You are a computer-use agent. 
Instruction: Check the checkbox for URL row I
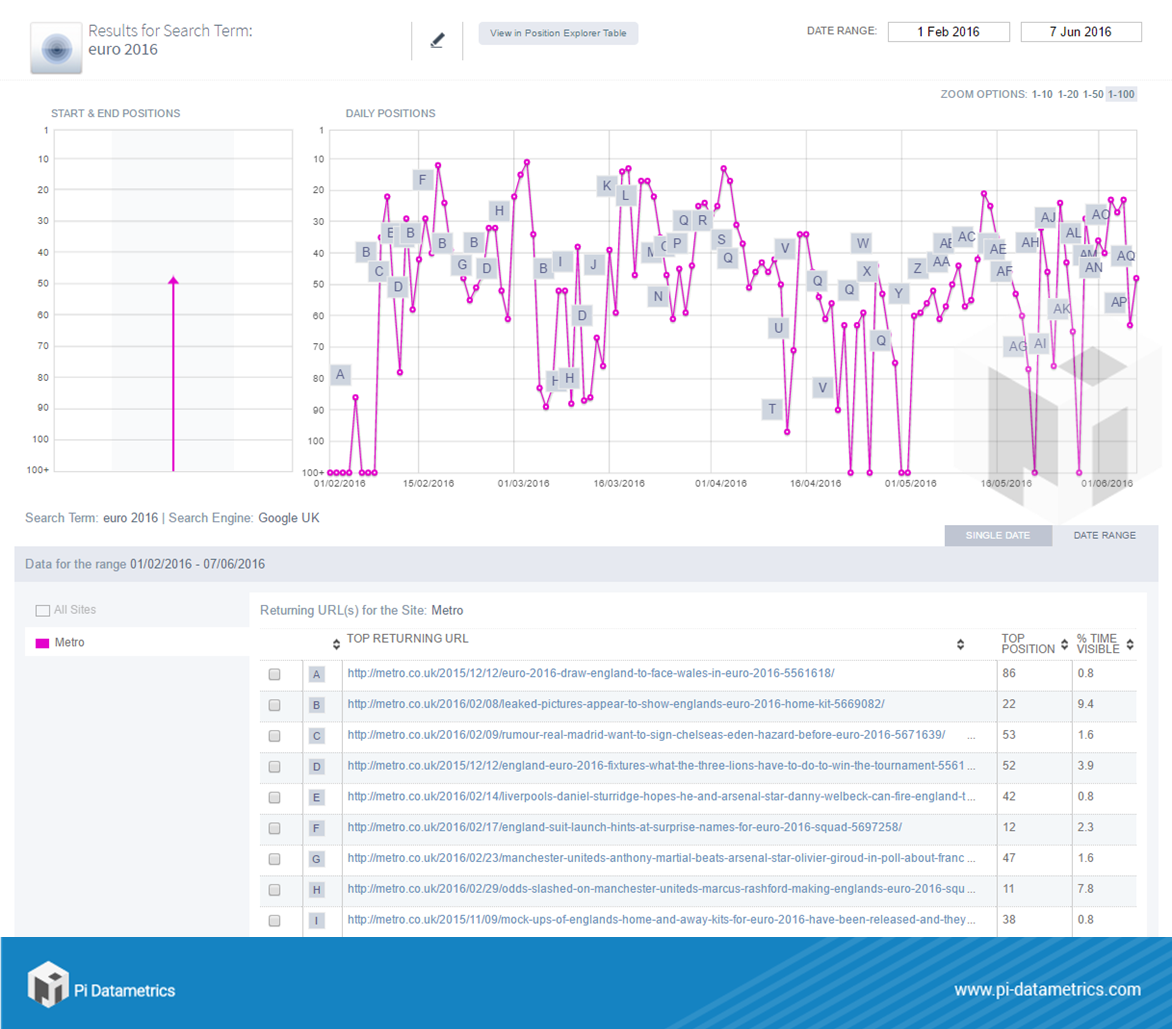pos(274,921)
